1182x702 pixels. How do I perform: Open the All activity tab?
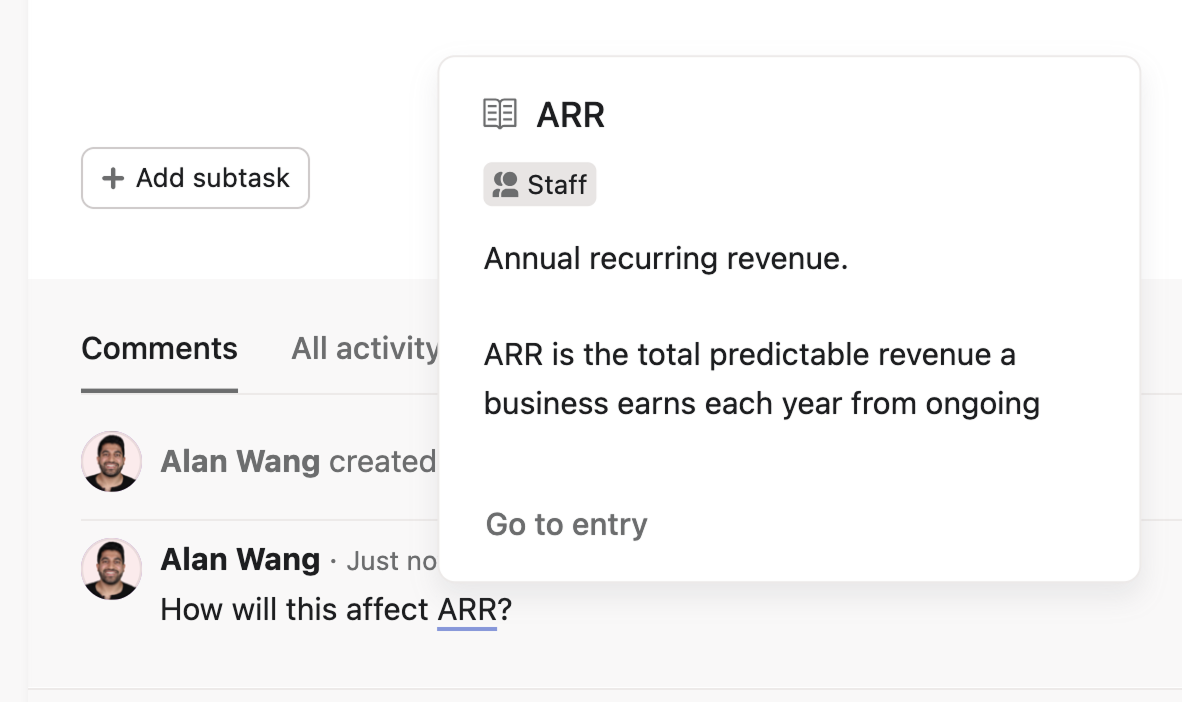[364, 349]
